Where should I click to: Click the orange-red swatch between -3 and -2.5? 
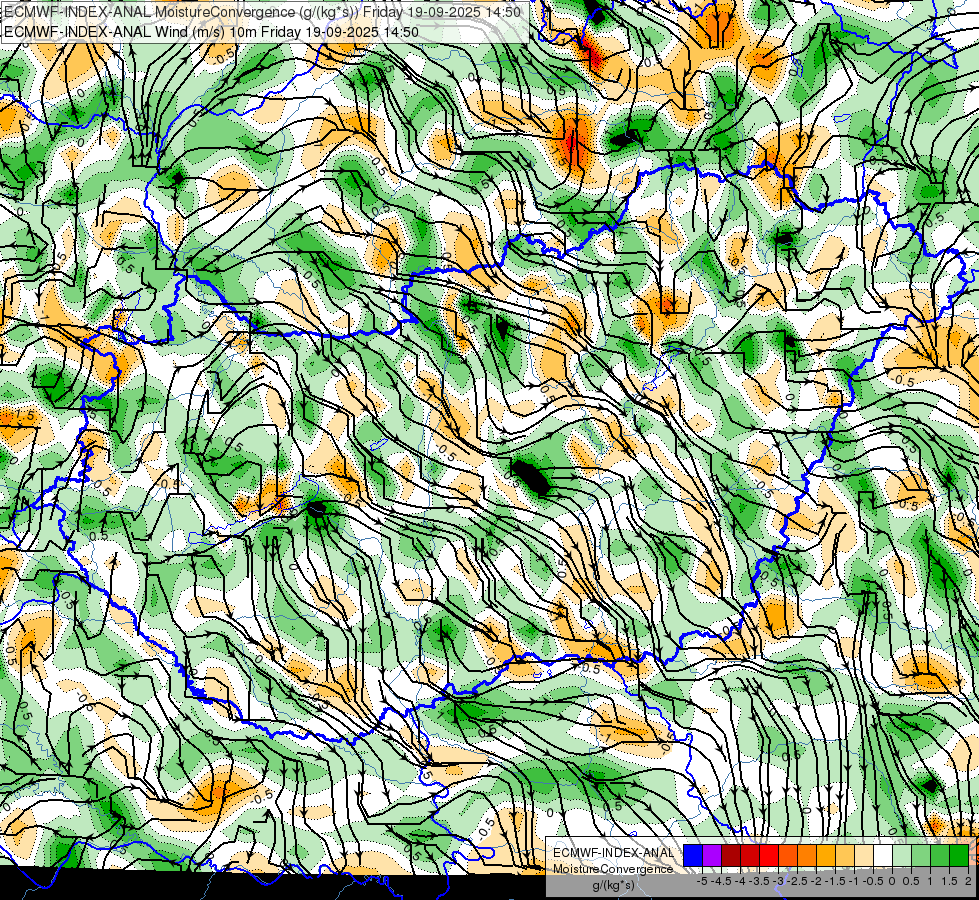(788, 855)
